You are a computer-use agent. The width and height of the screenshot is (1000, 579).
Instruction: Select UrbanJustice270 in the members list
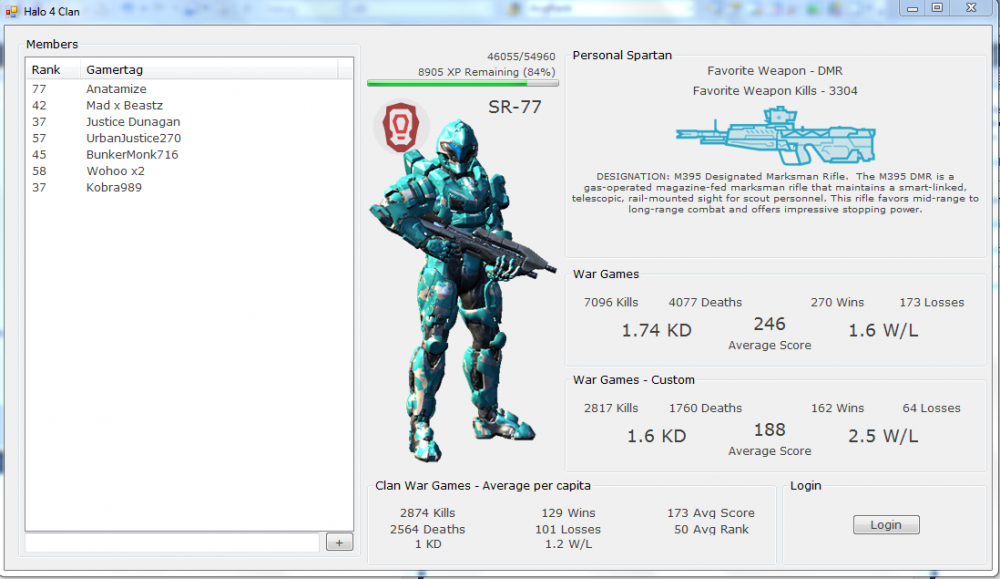pos(133,138)
